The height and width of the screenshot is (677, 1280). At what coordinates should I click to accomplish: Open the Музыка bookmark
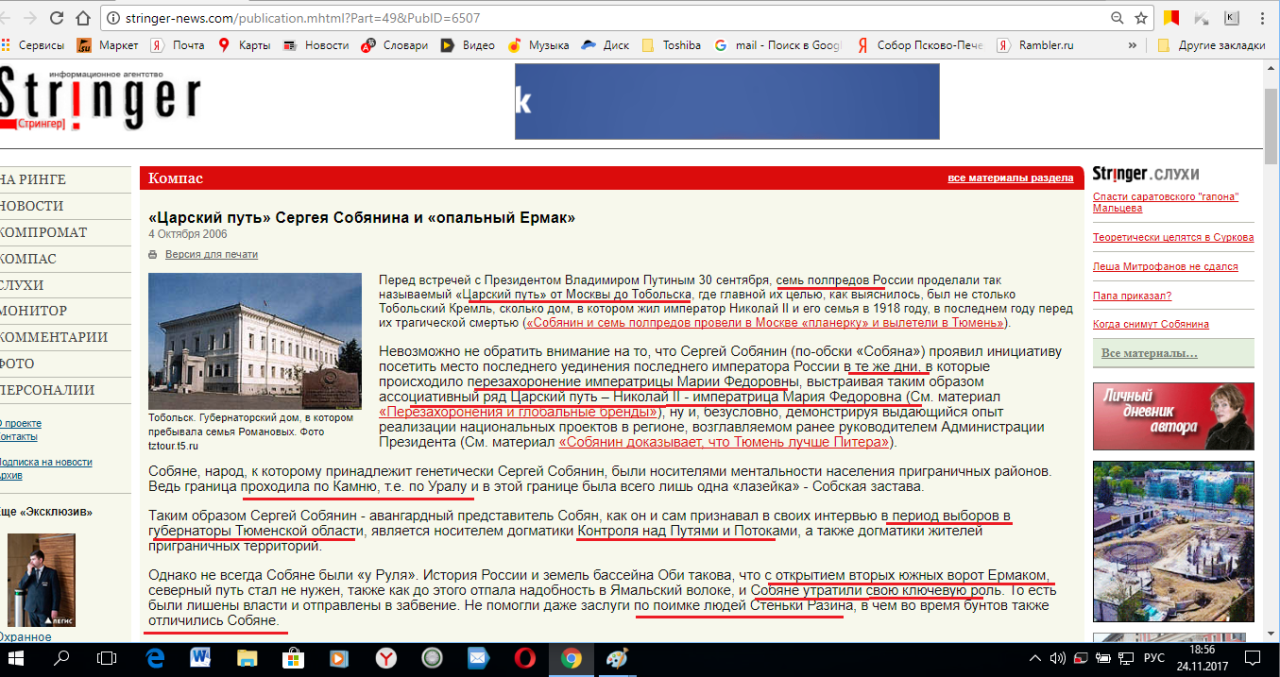[538, 45]
